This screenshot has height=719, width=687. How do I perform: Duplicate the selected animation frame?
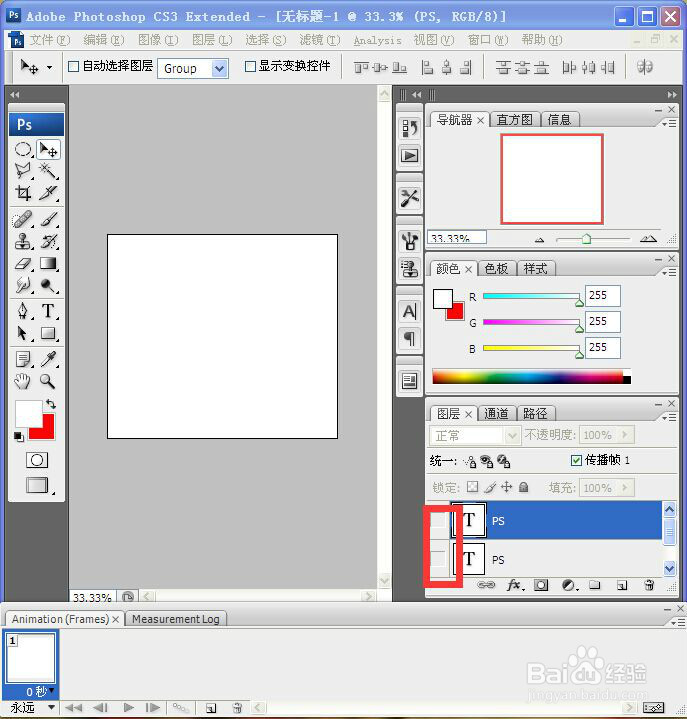tap(211, 708)
